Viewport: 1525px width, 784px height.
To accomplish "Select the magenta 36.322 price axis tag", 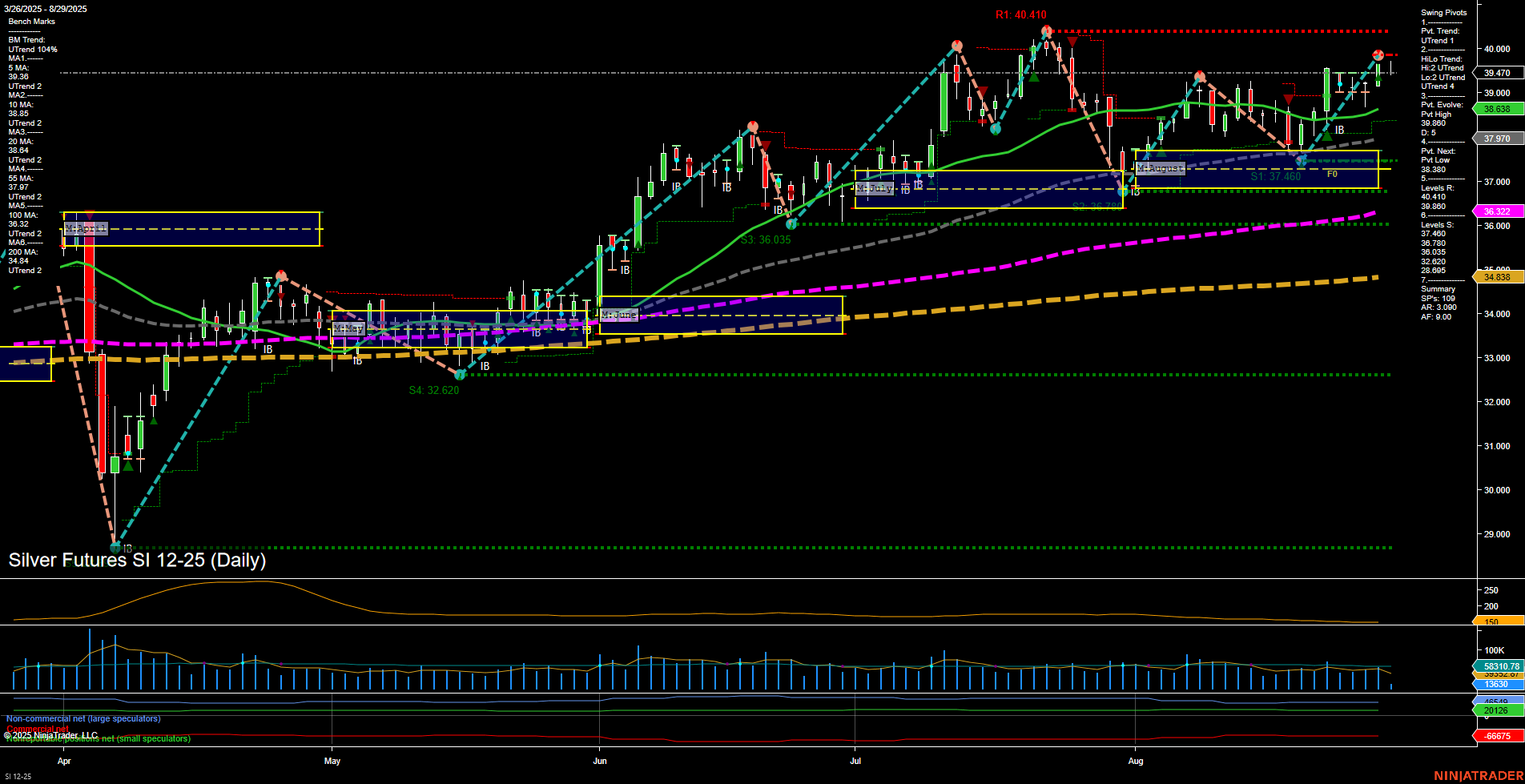I will [1497, 211].
